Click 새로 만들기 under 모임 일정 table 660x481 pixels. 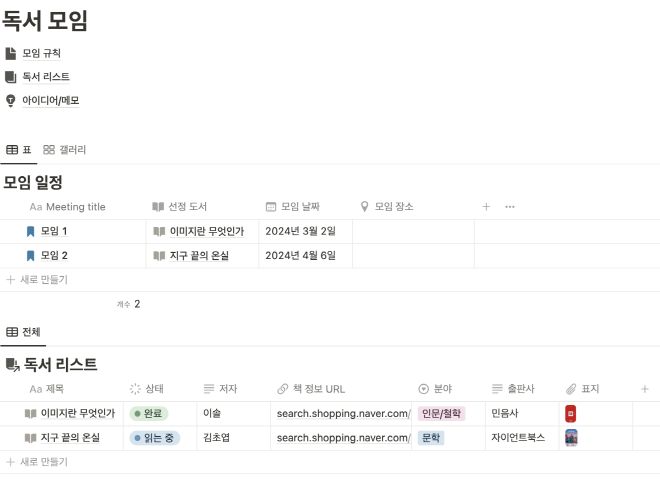[x=37, y=279]
